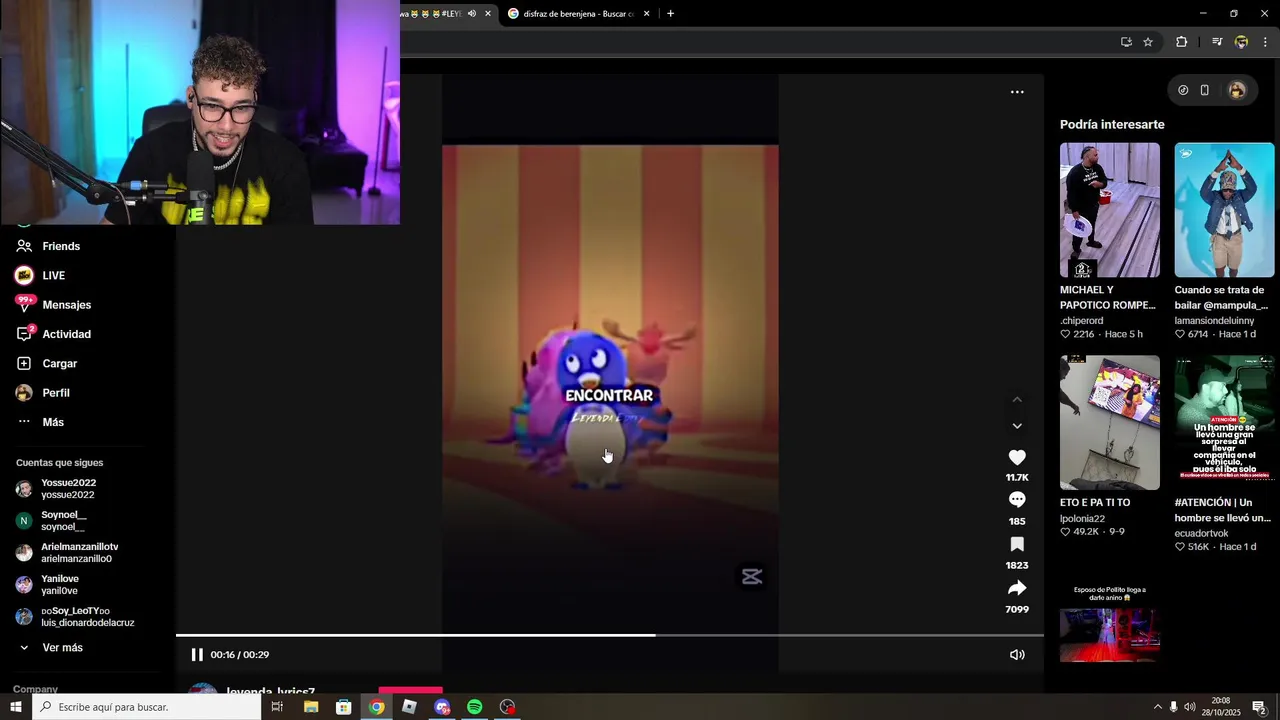
Task: Share the video via arrow icon
Action: coord(1017,588)
